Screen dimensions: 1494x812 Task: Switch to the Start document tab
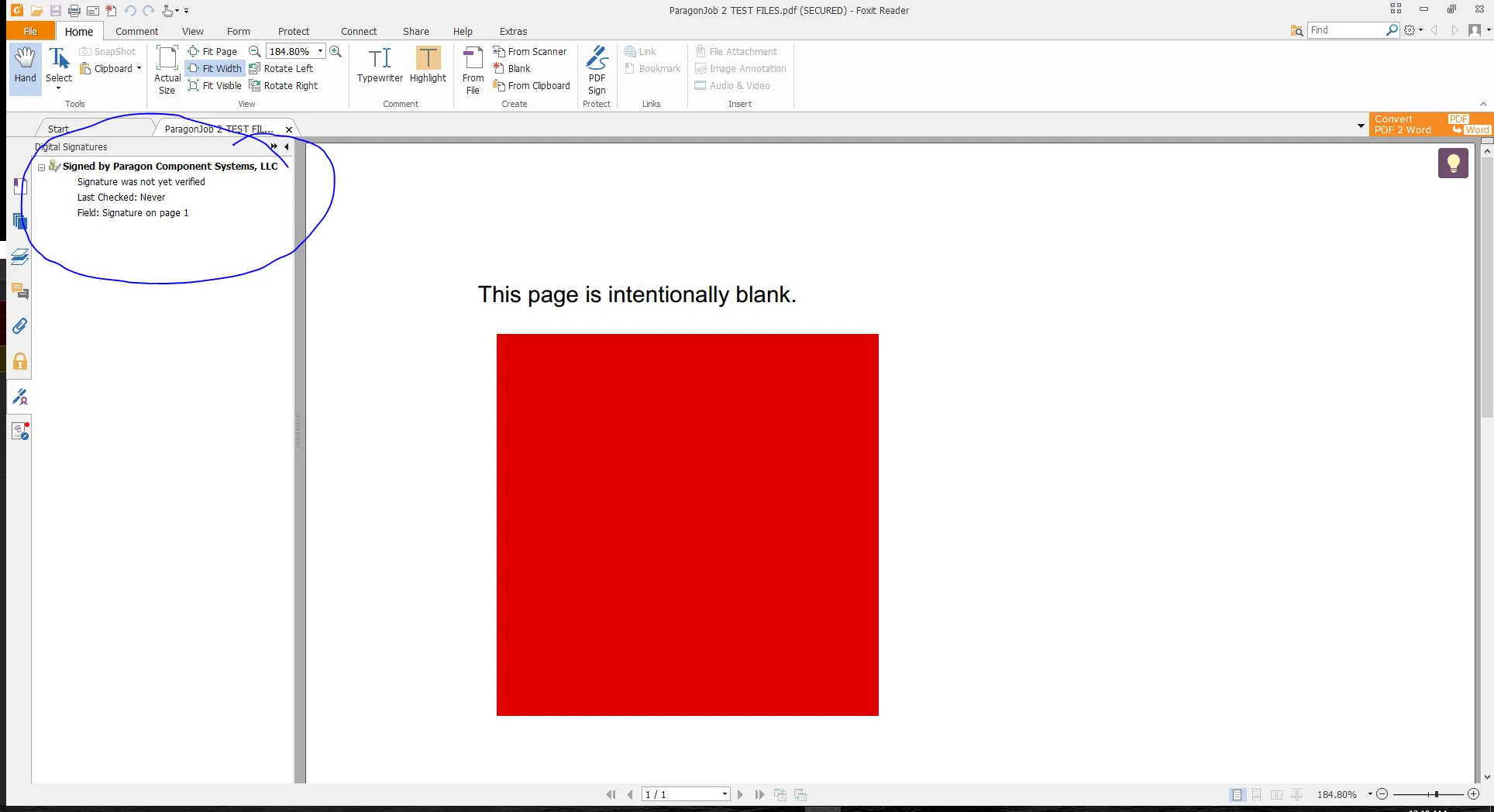59,129
